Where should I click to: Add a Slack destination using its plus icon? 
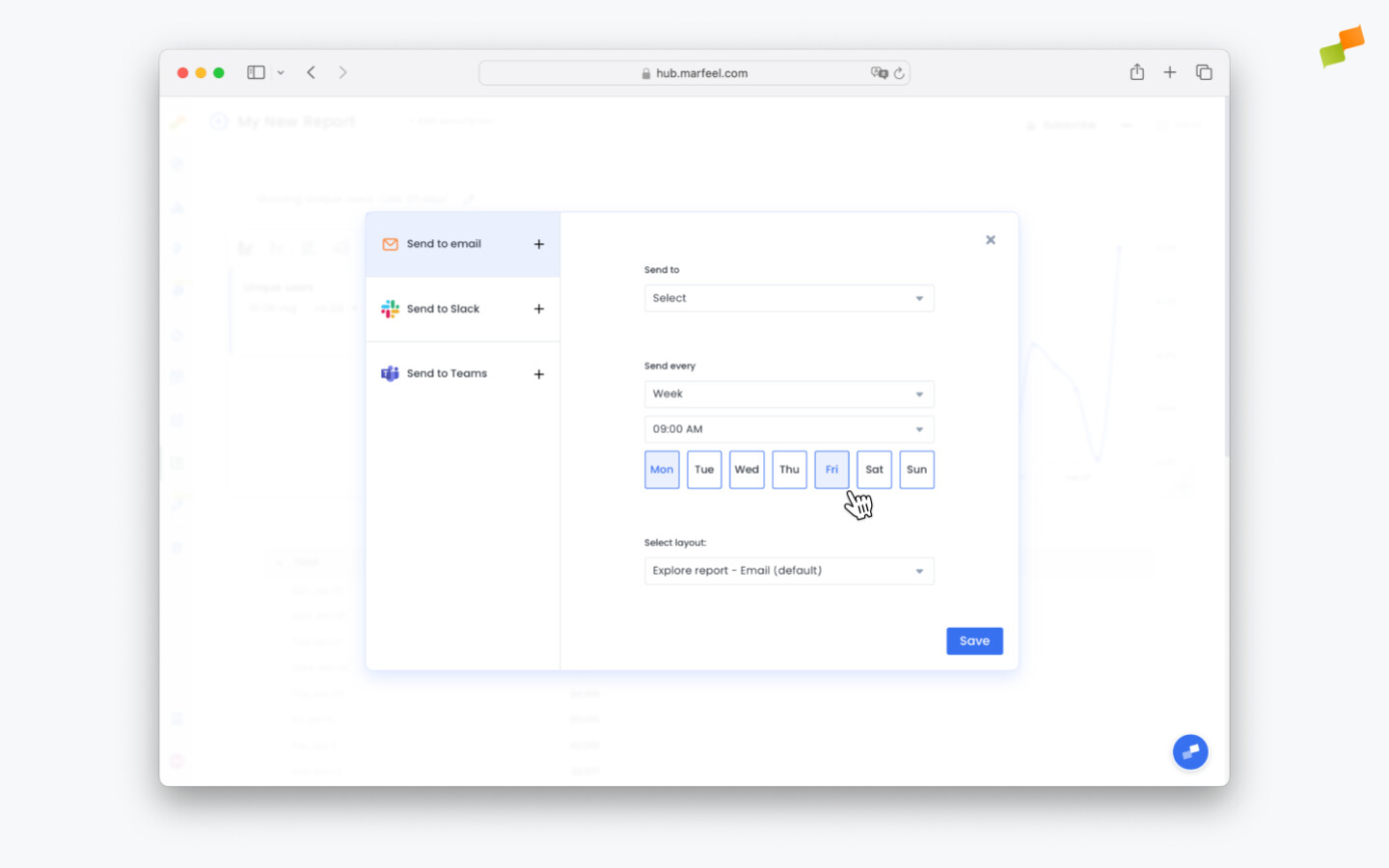coord(539,309)
